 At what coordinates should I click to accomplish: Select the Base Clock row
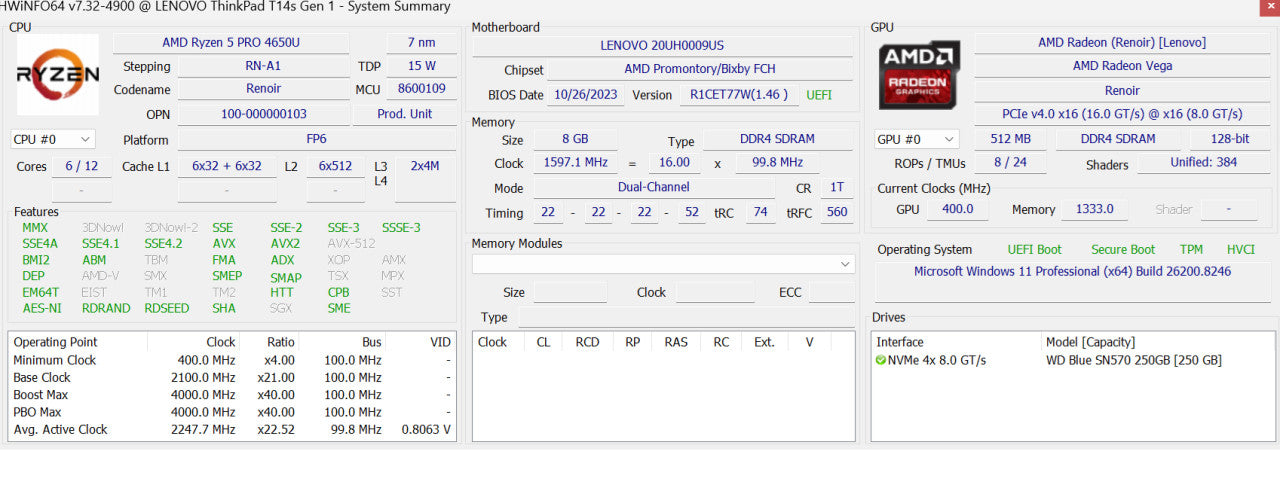tap(232, 378)
